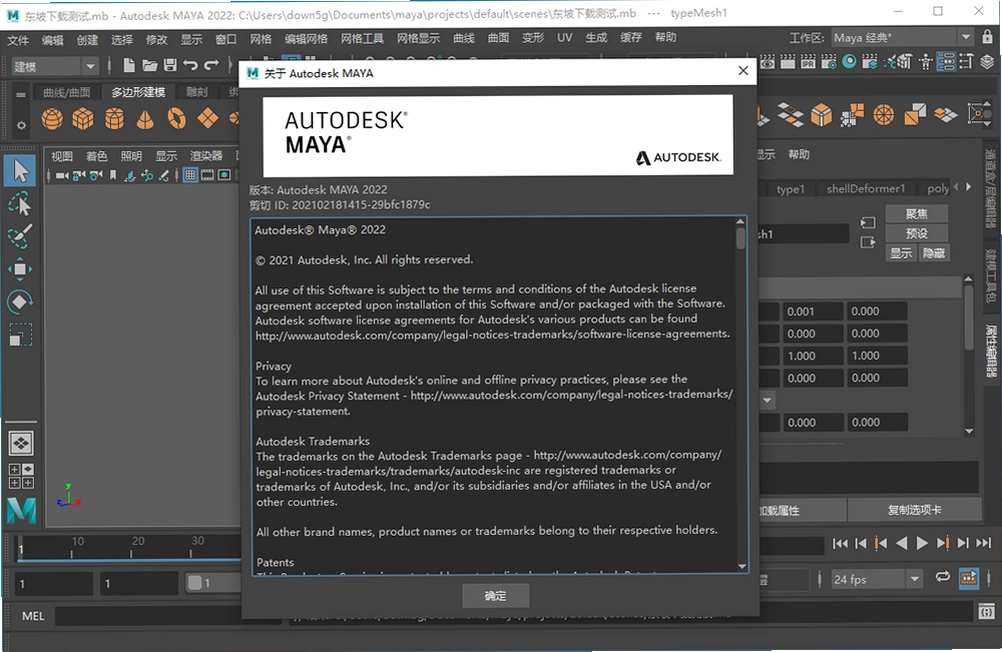Toggle viewport lock camera icon
The width and height of the screenshot is (1002, 652).
pos(79,175)
